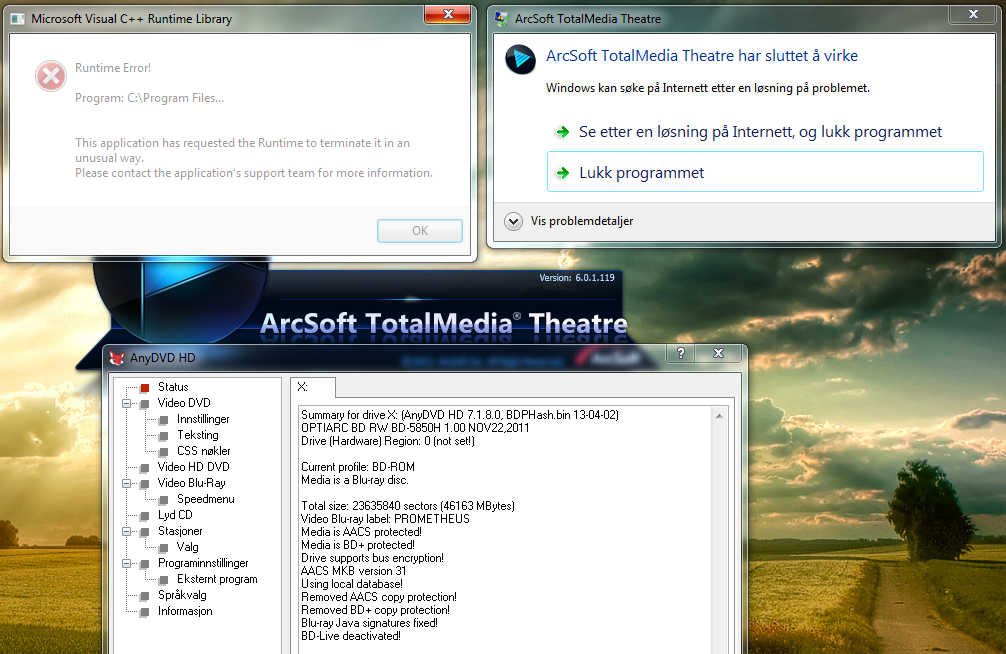
Task: Click 'Video Blu-ray label: PROMETHEUS' line
Action: point(385,519)
